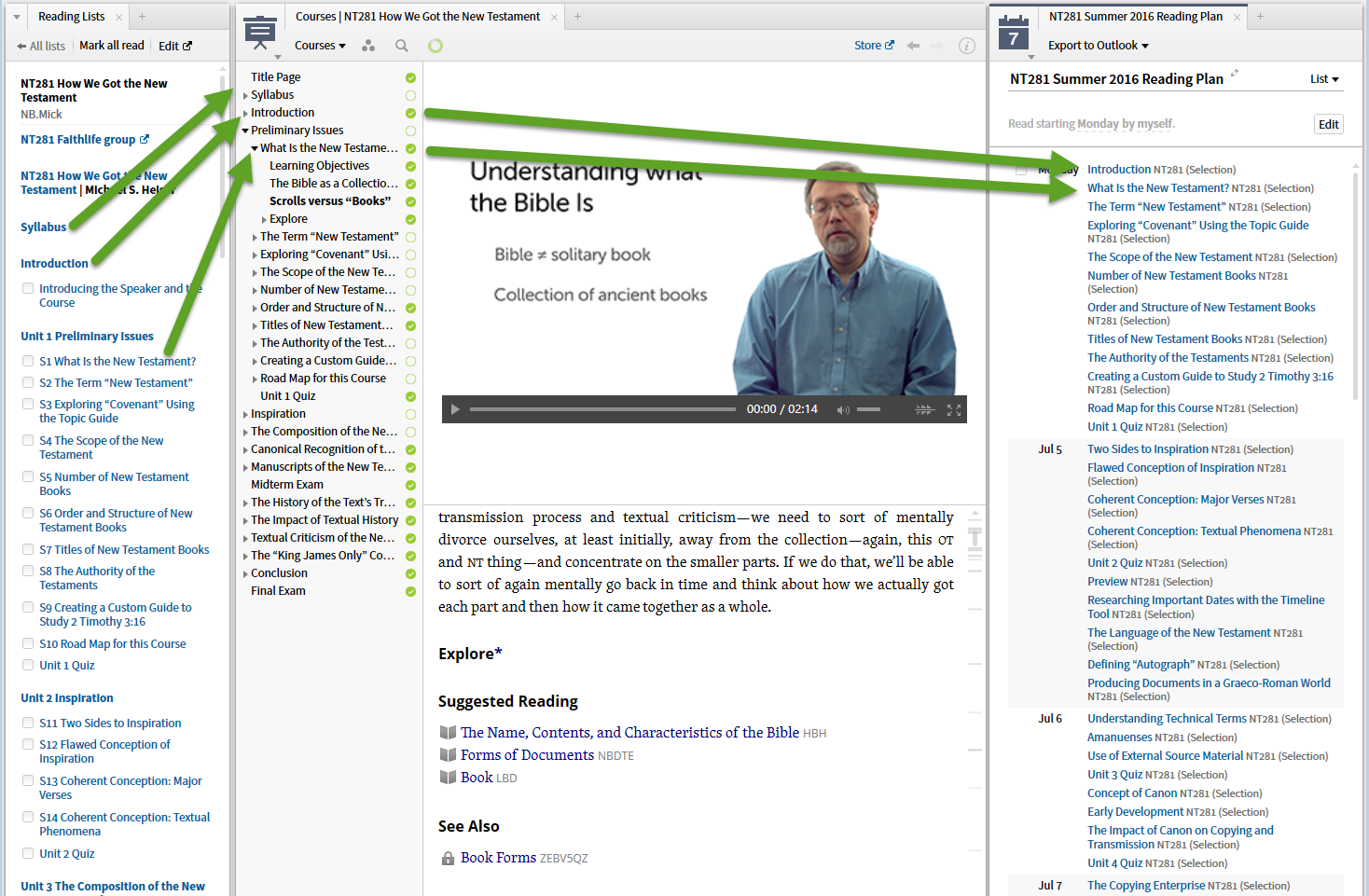The width and height of the screenshot is (1369, 896).
Task: Check the Unit 1 Quiz box in Reading Lists
Action: point(28,666)
